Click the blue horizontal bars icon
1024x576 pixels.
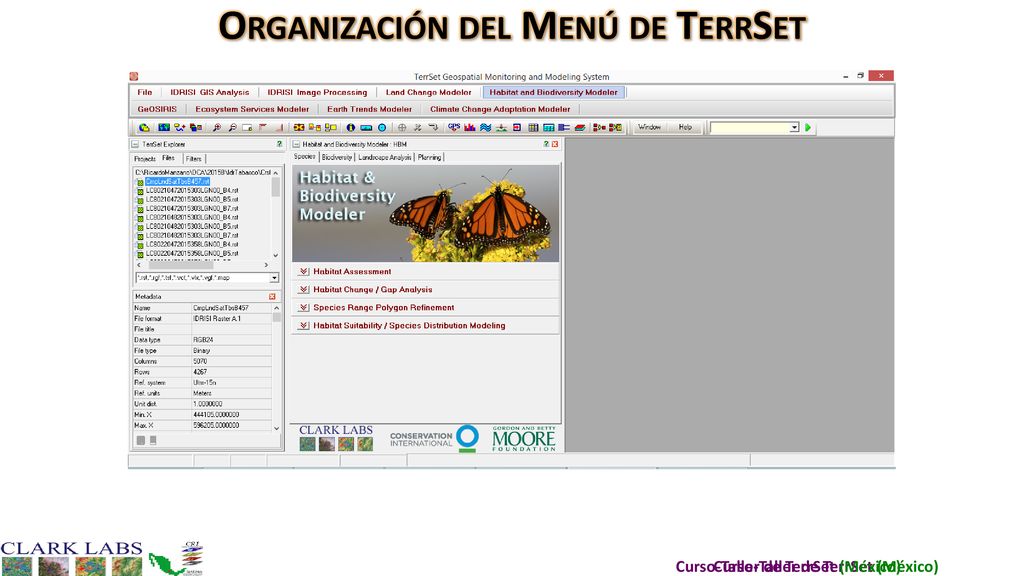click(564, 127)
